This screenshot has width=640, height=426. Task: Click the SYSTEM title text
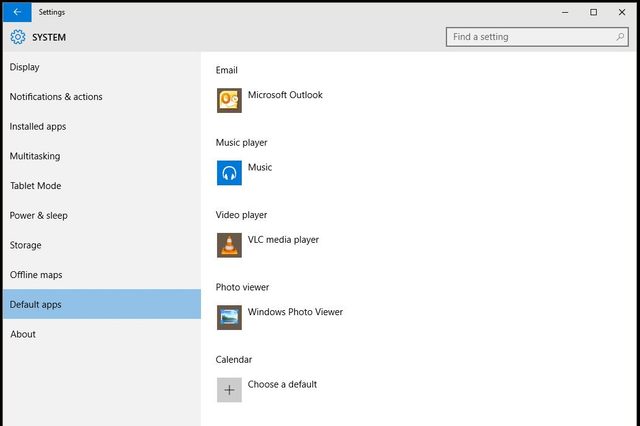coord(49,37)
